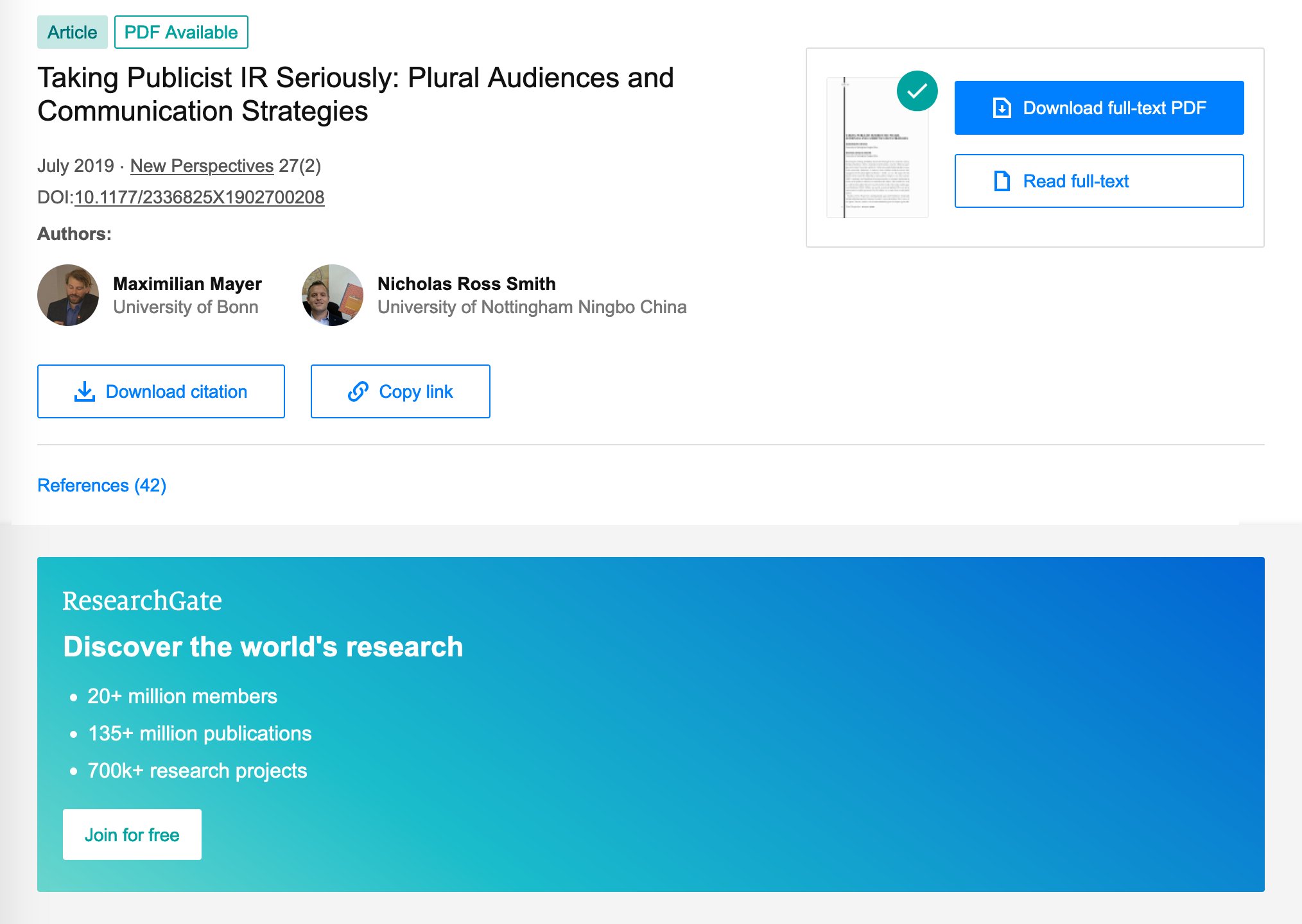
Task: Click the Read full-text page icon
Action: 1002,181
